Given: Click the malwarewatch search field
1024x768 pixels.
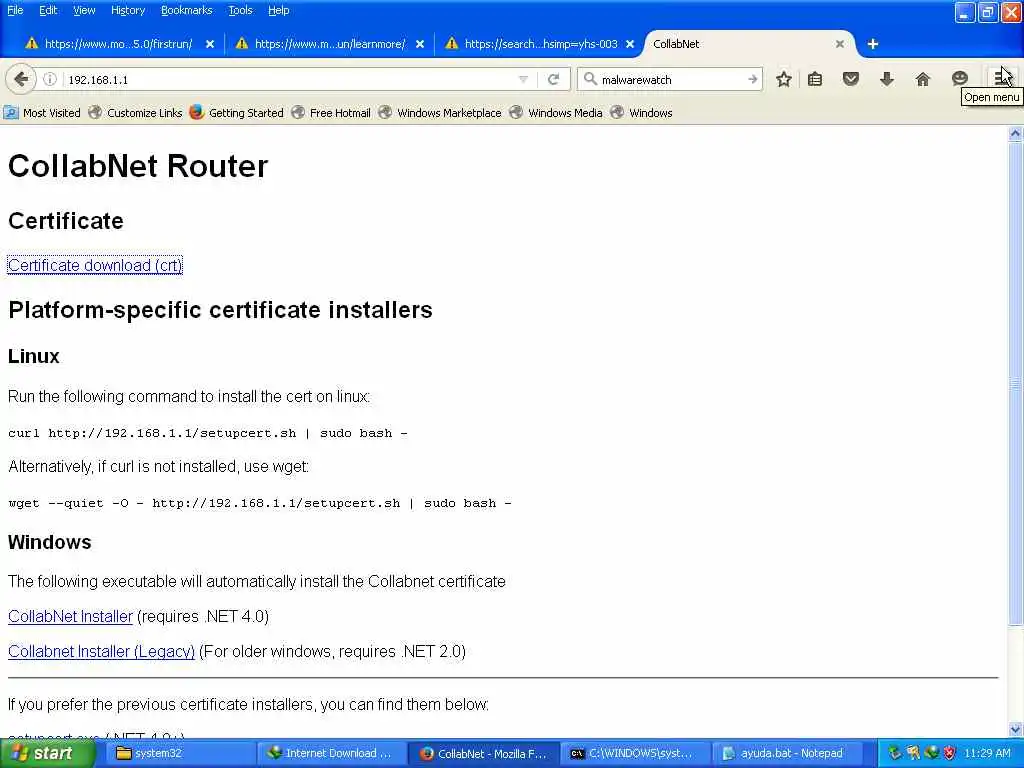Looking at the screenshot, I should [671, 79].
